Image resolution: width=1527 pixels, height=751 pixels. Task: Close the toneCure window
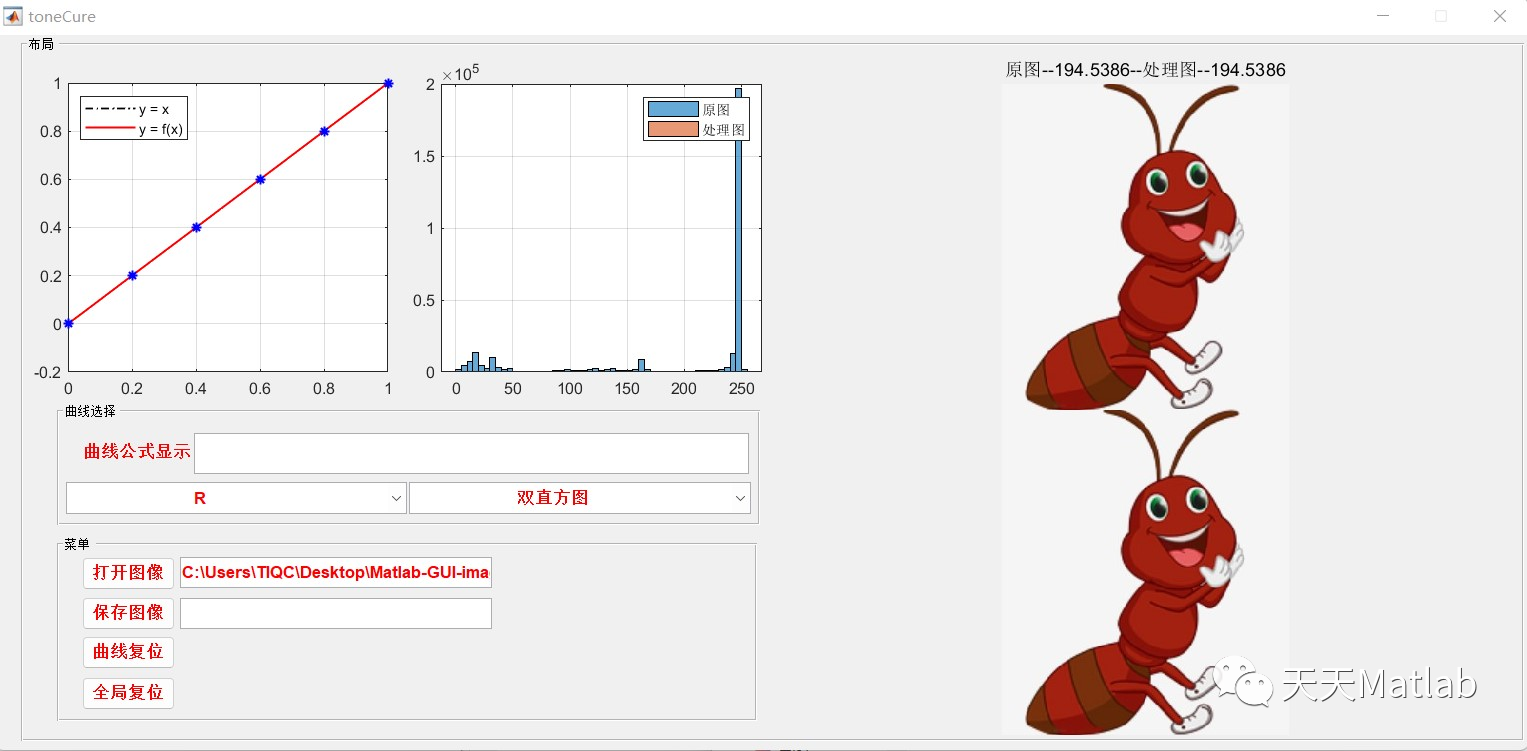coord(1499,16)
